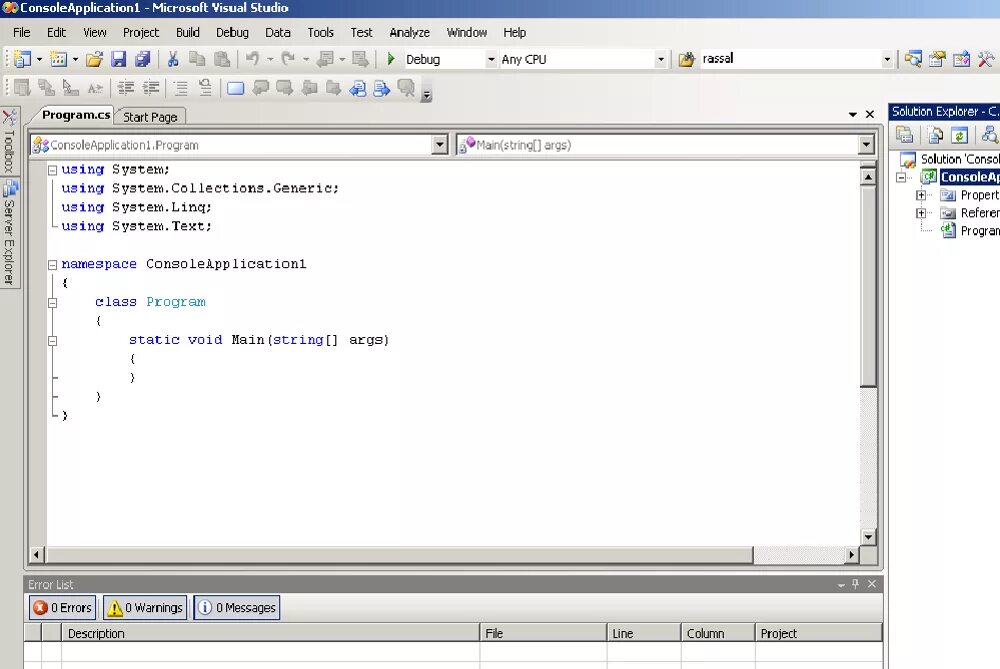
Task: Undo the last action via toolbar
Action: pyautogui.click(x=253, y=59)
